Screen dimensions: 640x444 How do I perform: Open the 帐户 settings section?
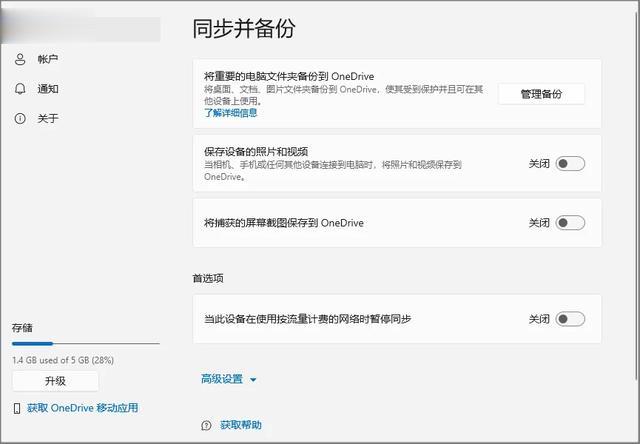click(48, 59)
